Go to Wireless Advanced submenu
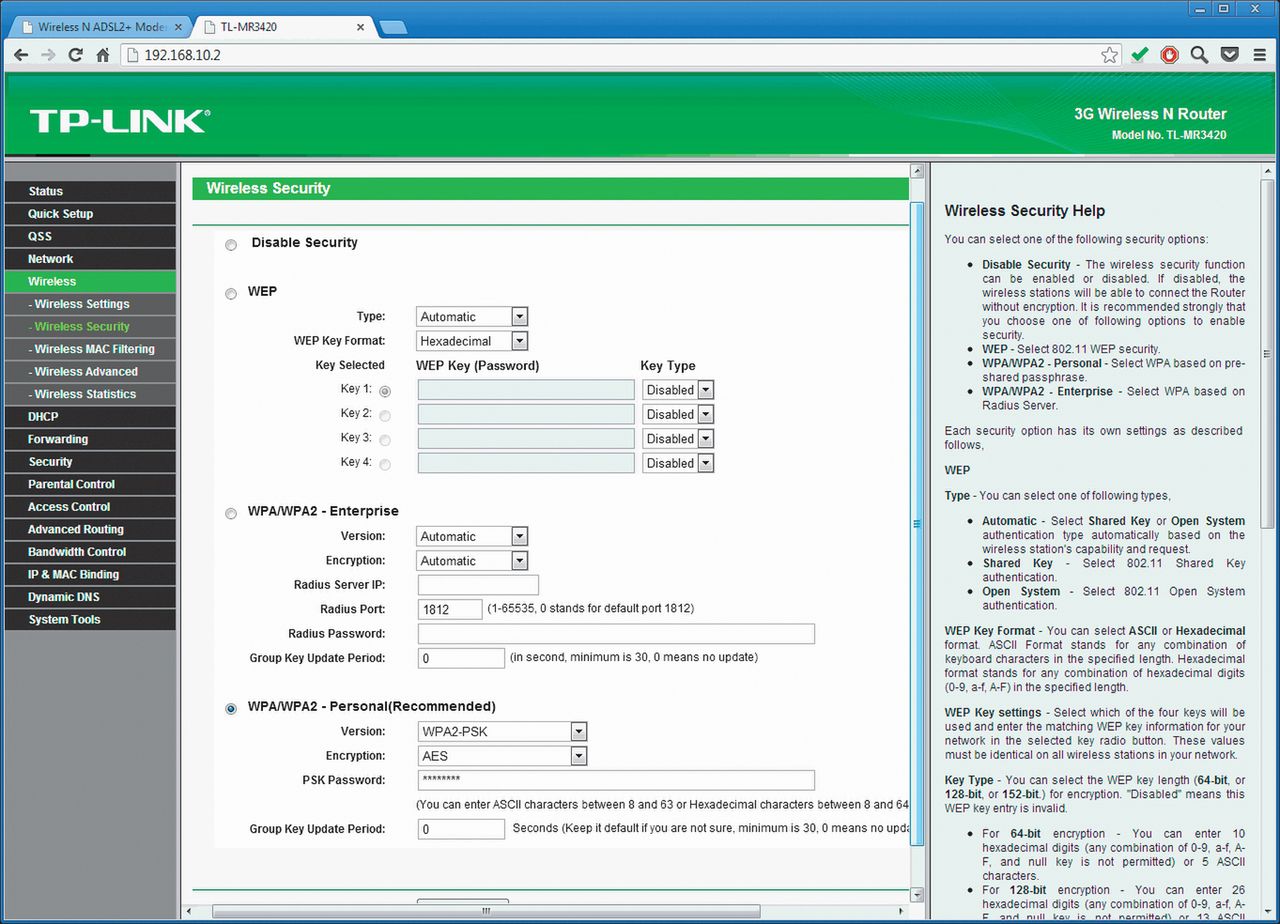 [90, 371]
